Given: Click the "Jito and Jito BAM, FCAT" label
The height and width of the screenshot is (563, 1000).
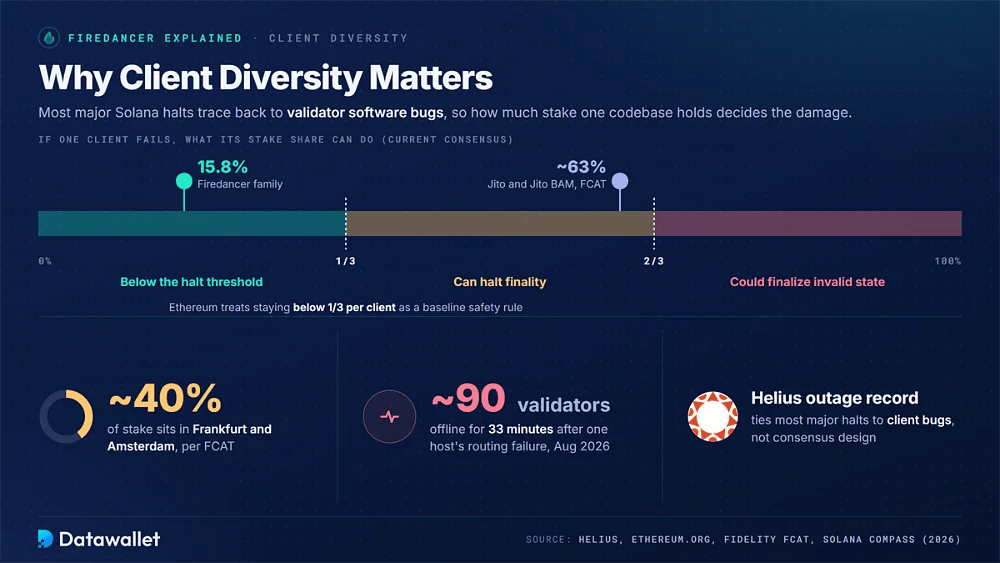Looking at the screenshot, I should pyautogui.click(x=547, y=184).
